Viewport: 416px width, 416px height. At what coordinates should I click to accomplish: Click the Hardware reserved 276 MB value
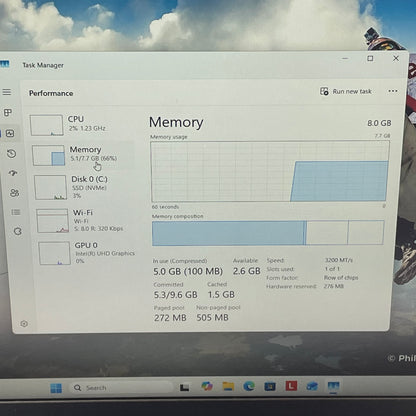pyautogui.click(x=334, y=286)
